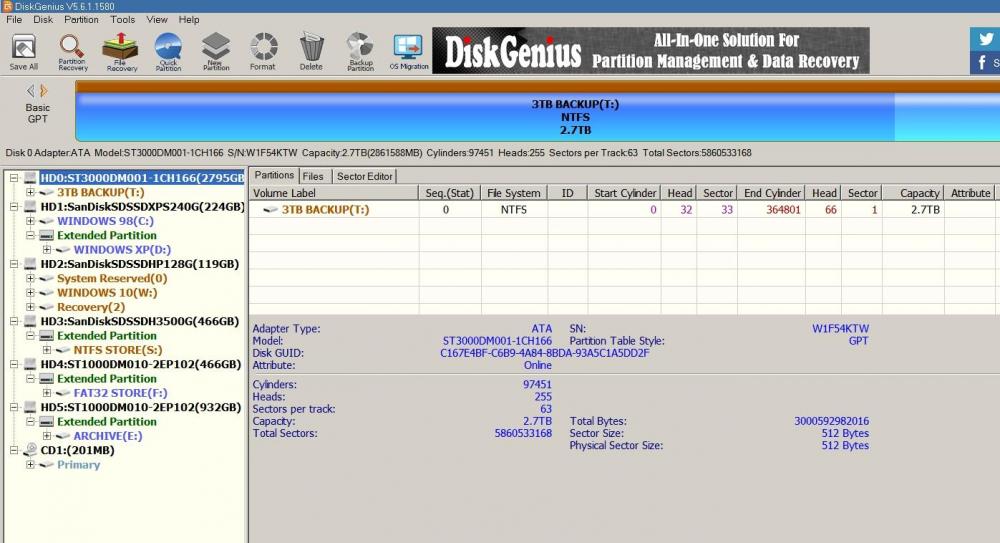Start the OS Migration tool

pos(408,50)
